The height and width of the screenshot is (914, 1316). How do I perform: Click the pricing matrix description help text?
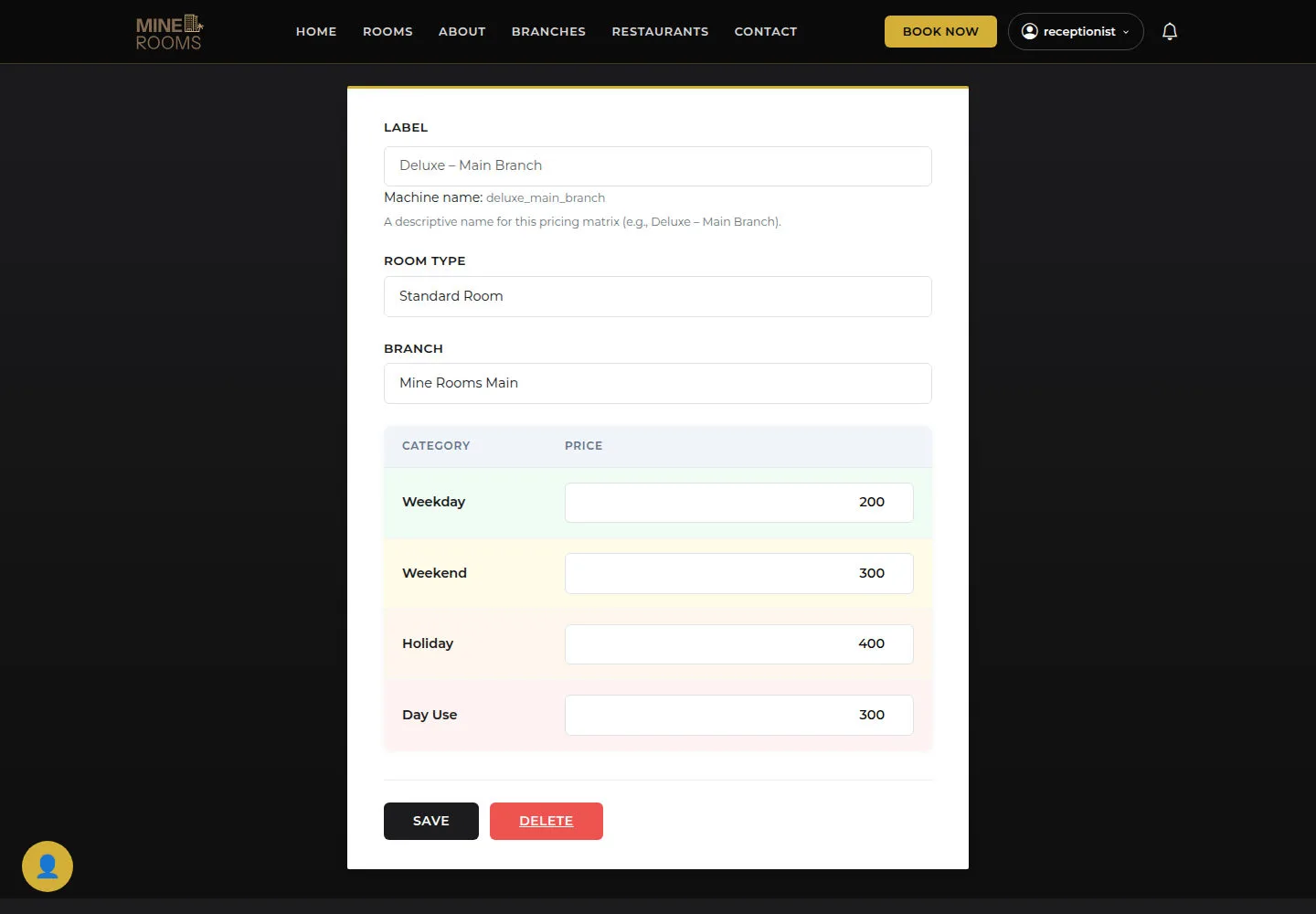[x=582, y=221]
